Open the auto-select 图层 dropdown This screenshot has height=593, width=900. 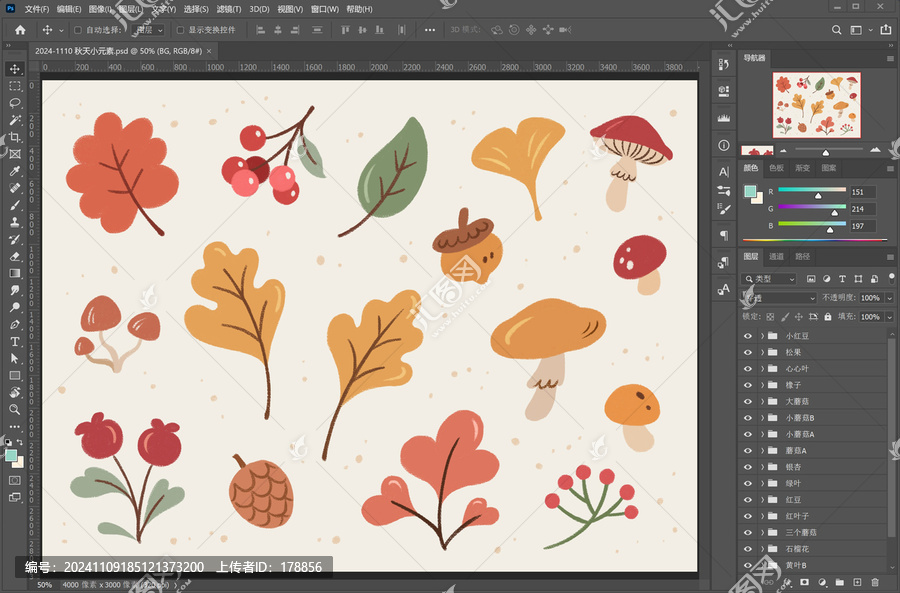click(149, 30)
